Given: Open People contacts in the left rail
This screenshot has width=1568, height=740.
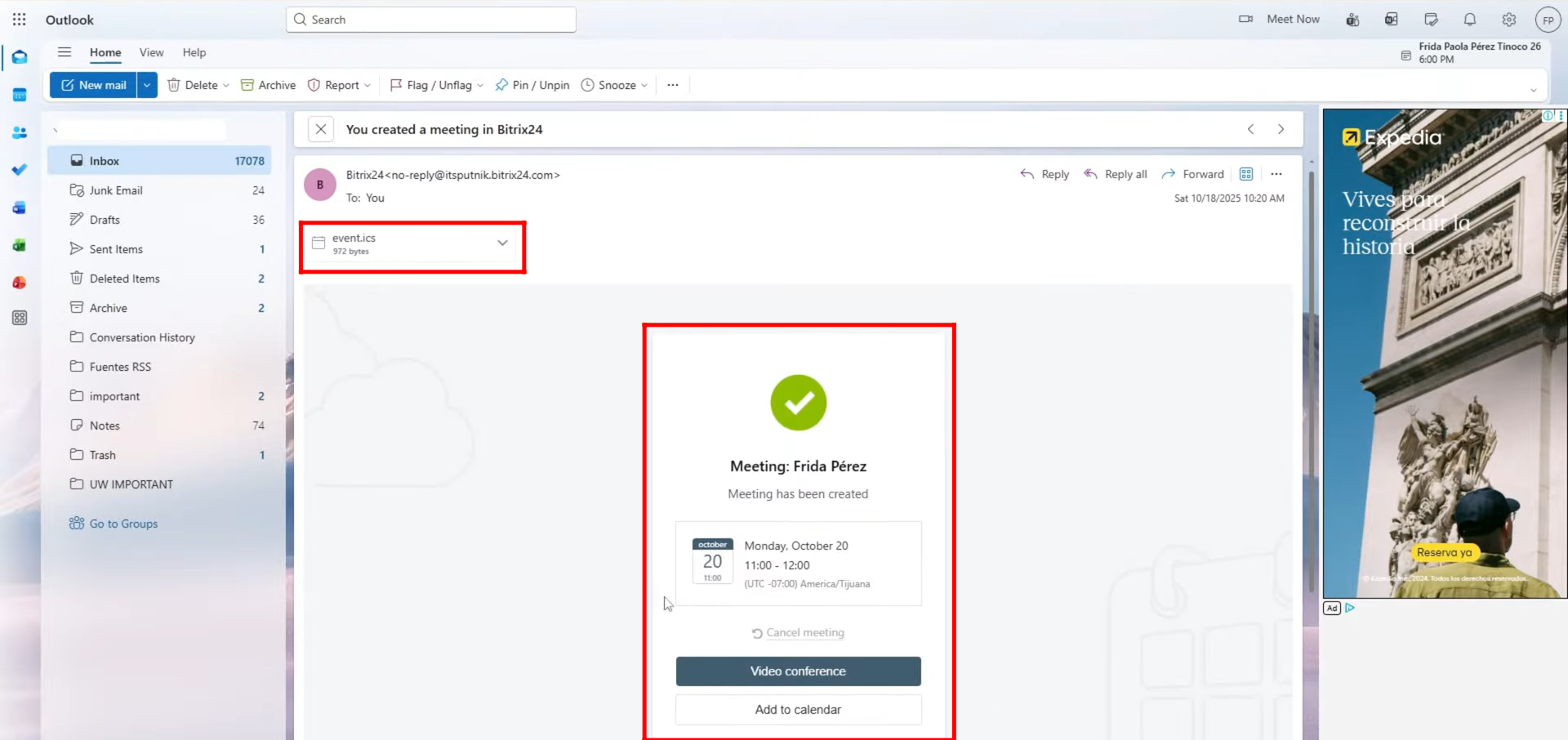Looking at the screenshot, I should point(20,132).
